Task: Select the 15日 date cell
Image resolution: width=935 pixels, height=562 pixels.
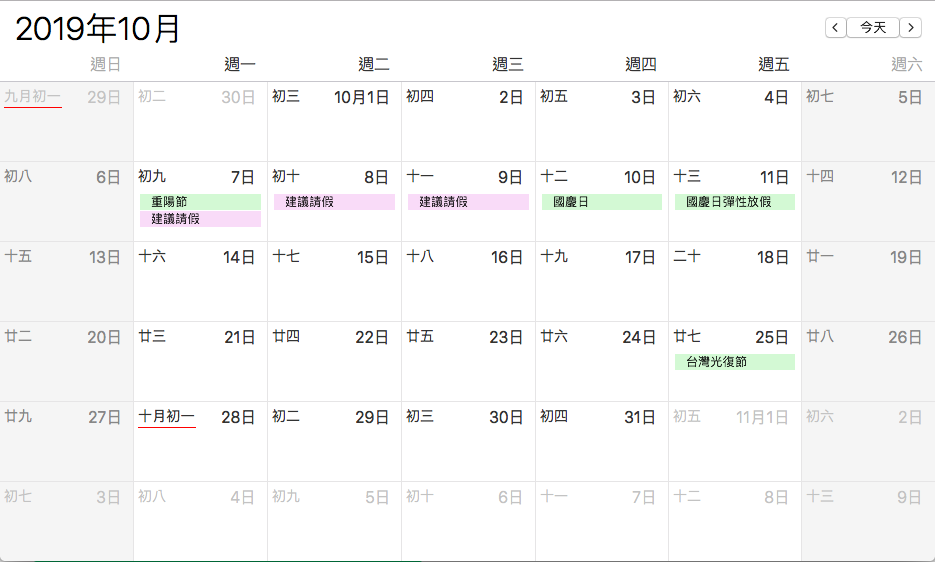Action: (x=335, y=282)
